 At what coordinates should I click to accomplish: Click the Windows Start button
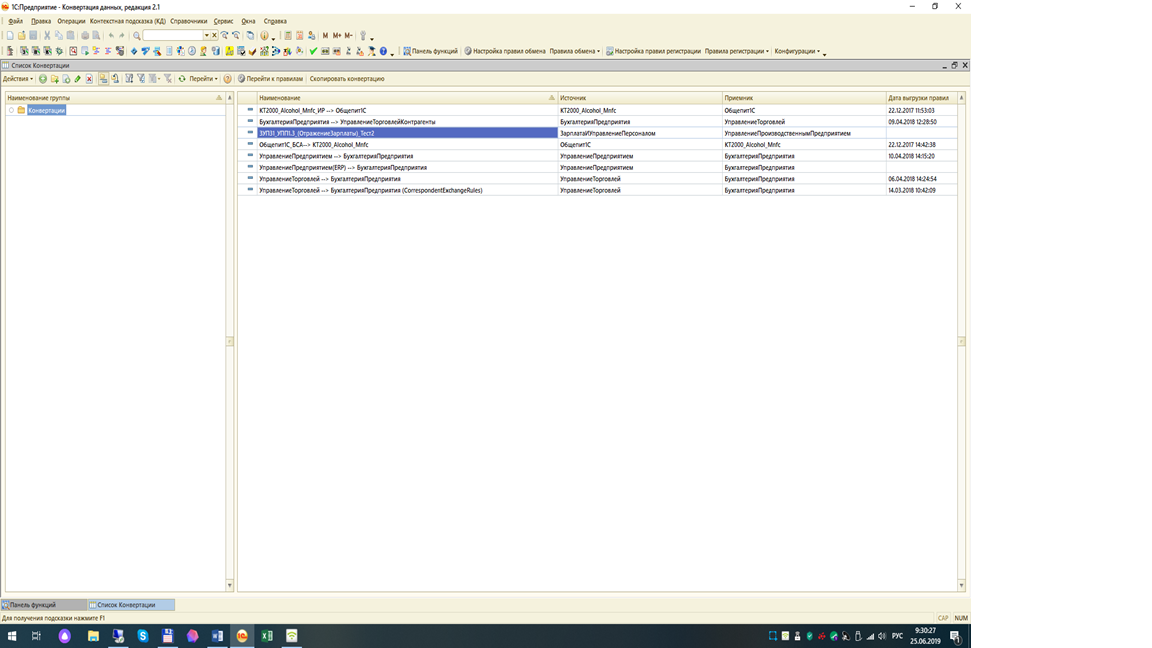click(x=12, y=636)
